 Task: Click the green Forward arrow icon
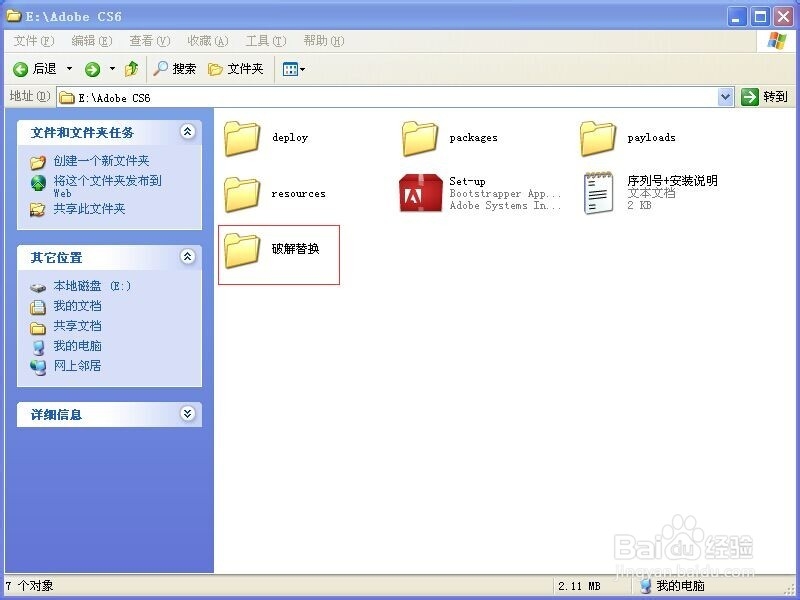click(92, 69)
